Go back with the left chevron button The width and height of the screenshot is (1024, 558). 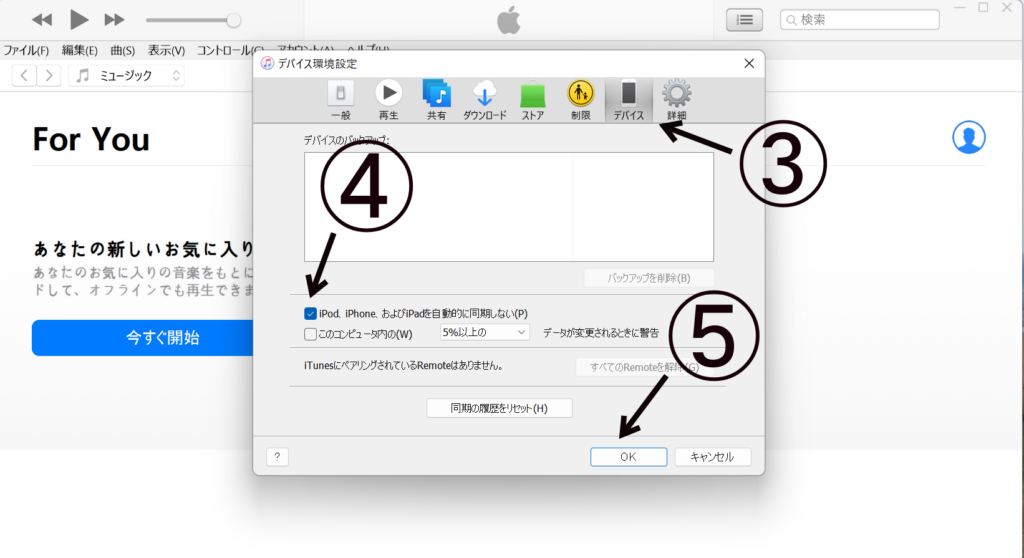[24, 76]
